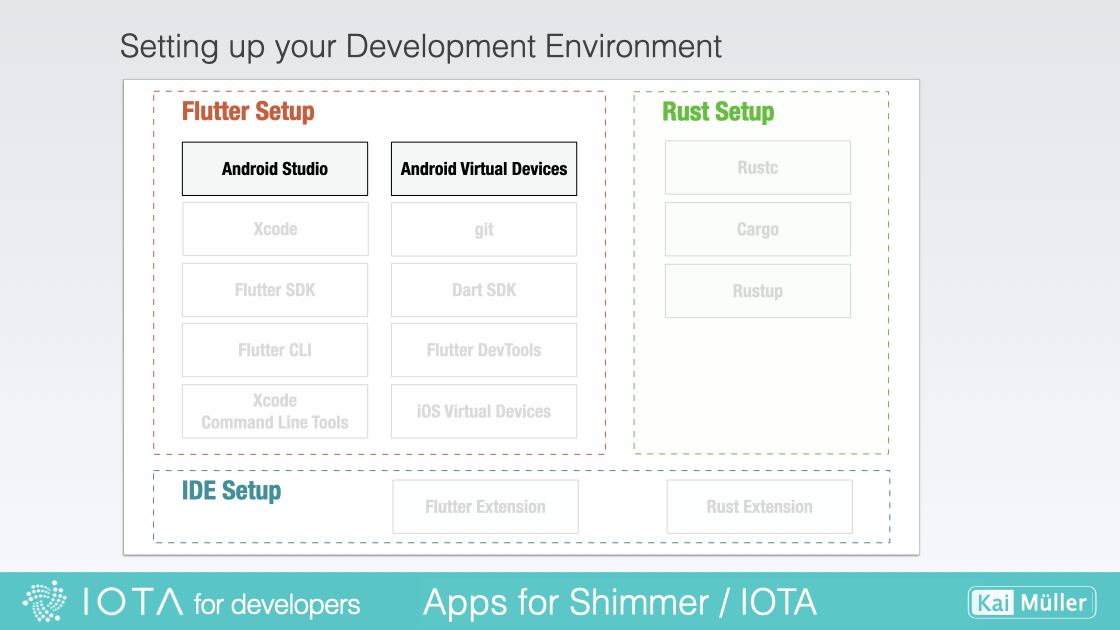Click the IOTA wordmark in footer
Viewport: 1120px width, 630px height.
[x=133, y=602]
